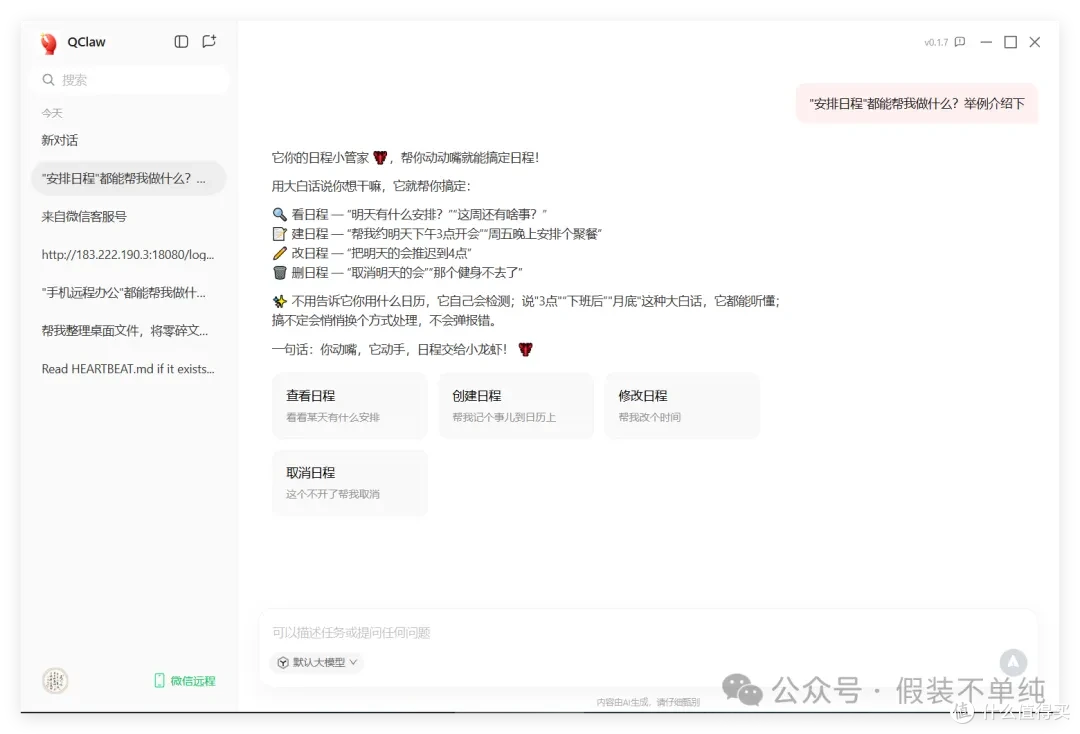
Task: Open the Read HEARTBEAT.md conversation
Action: [x=129, y=369]
